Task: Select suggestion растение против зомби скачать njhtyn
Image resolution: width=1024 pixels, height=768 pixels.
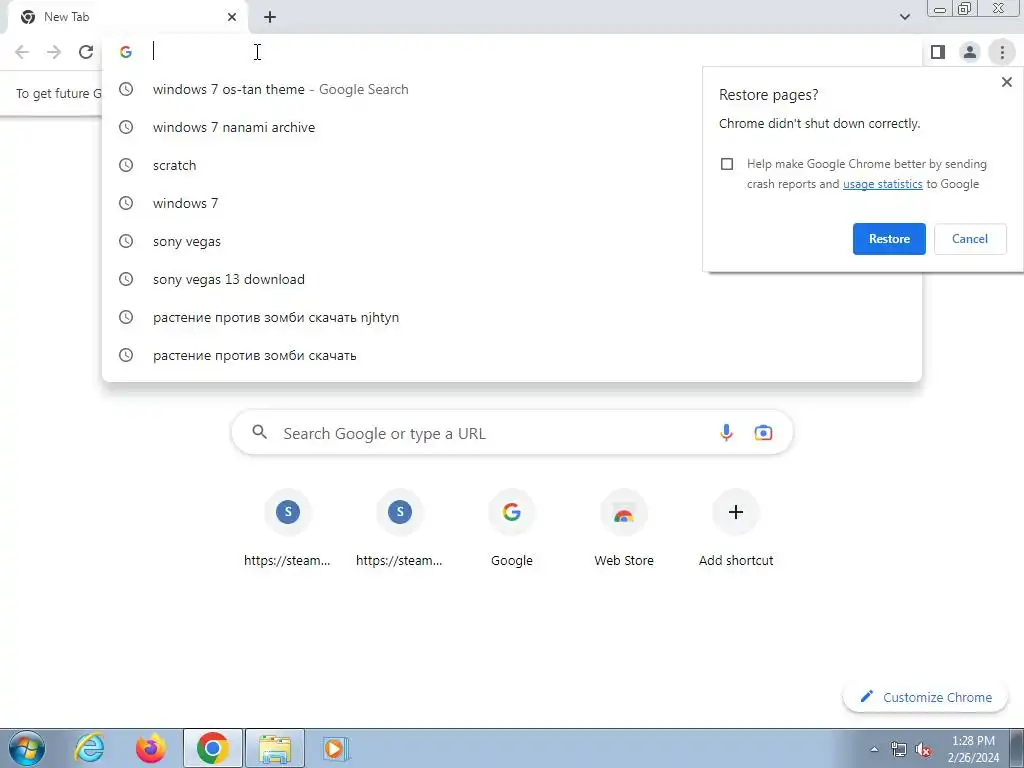Action: 512,317
